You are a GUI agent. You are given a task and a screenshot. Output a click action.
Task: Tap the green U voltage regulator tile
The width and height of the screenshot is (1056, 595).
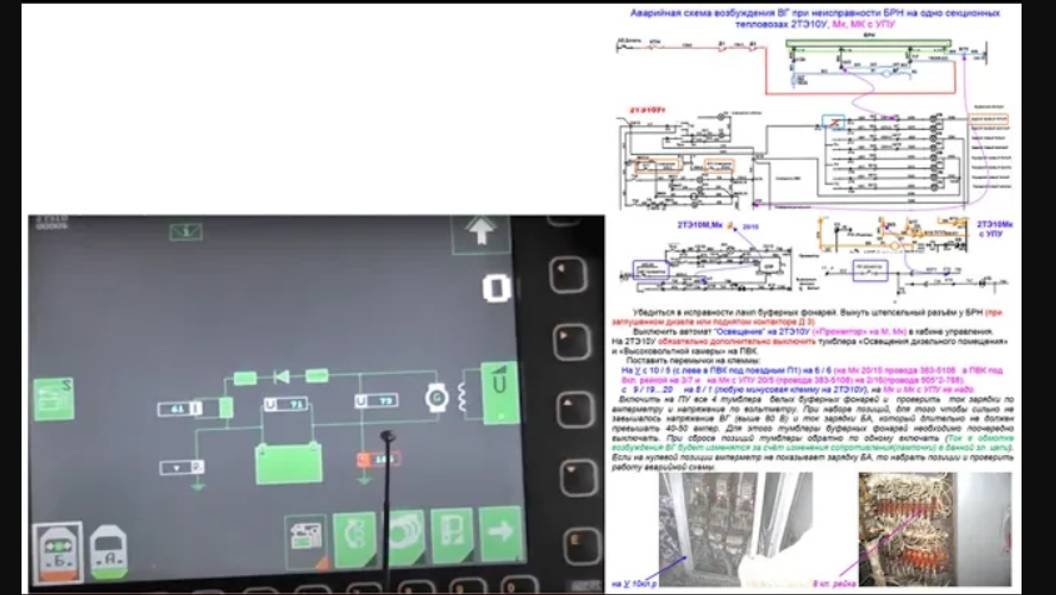pyautogui.click(x=499, y=393)
